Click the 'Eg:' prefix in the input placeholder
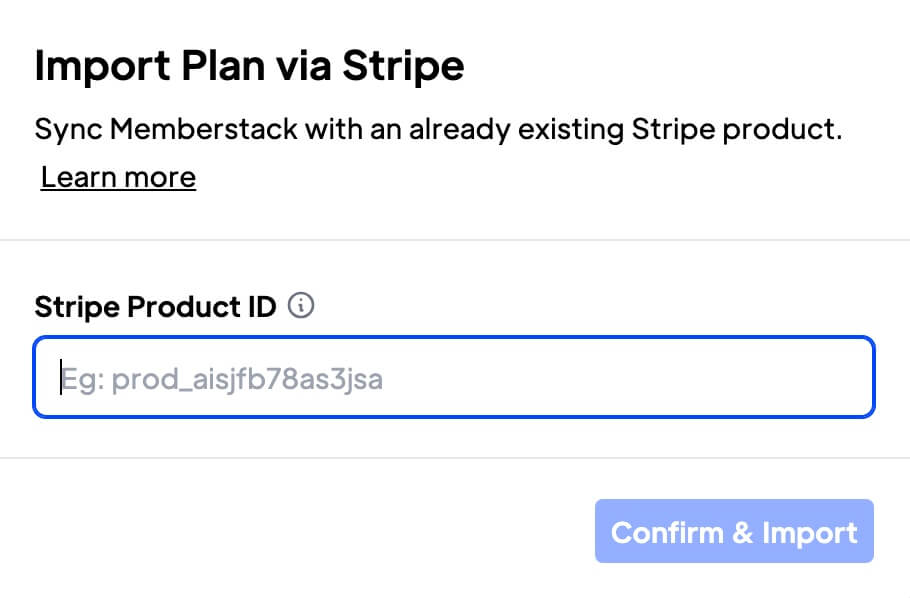Image resolution: width=910 pixels, height=598 pixels. coord(83,380)
